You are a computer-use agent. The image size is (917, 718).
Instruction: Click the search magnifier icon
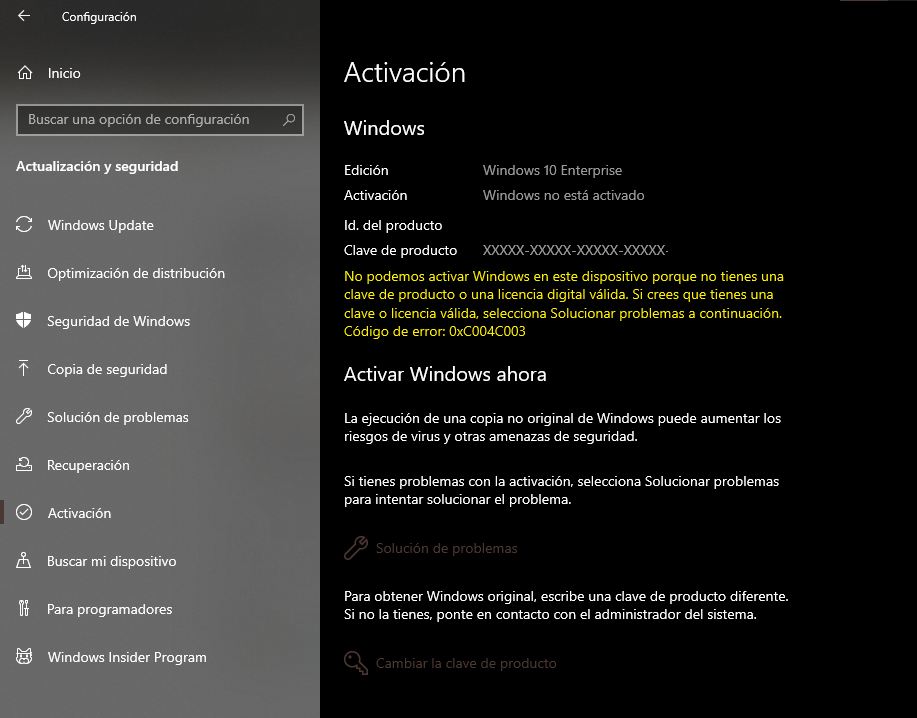tap(289, 120)
